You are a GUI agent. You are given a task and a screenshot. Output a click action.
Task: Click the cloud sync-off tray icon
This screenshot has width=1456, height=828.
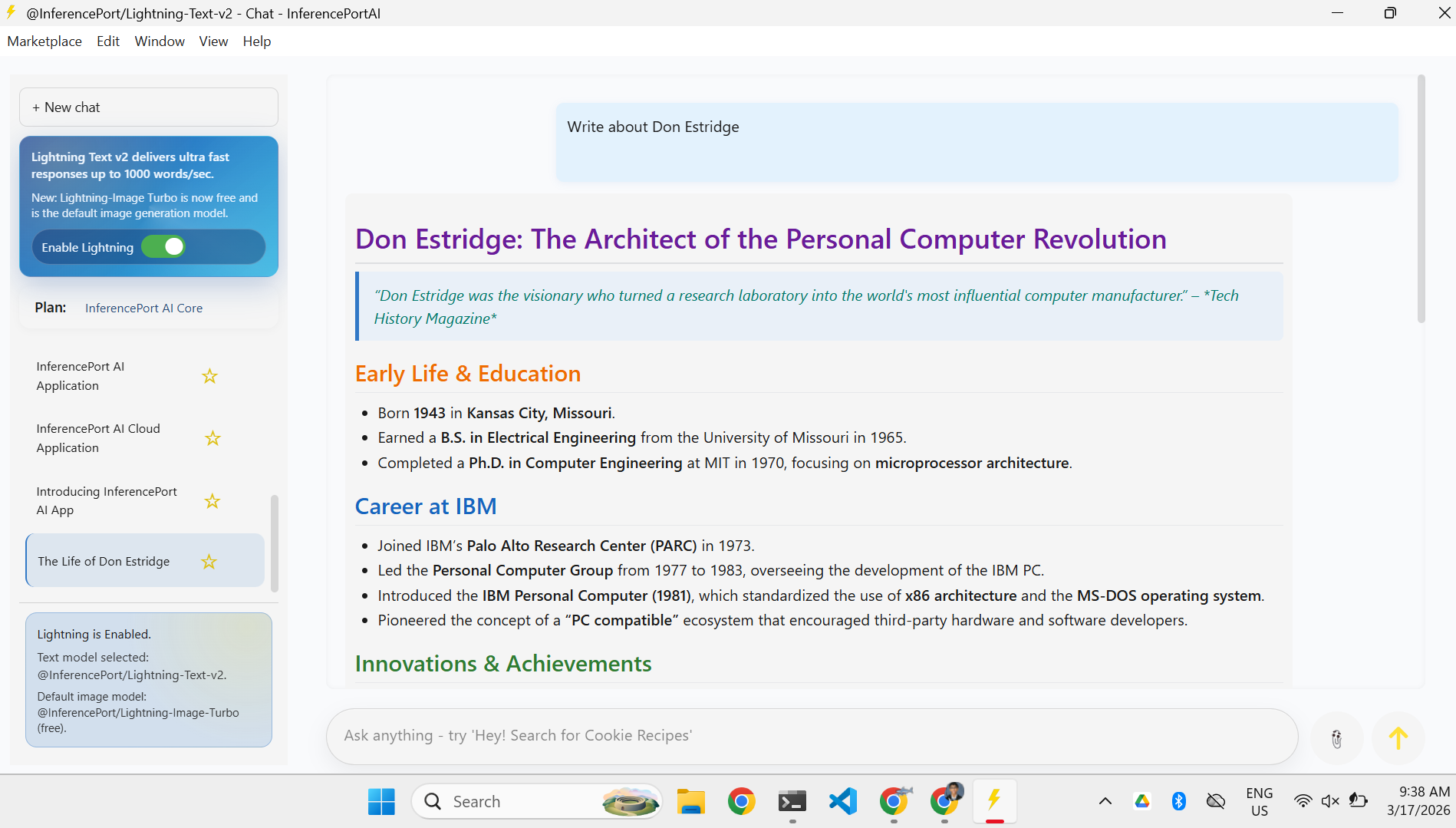click(x=1216, y=801)
